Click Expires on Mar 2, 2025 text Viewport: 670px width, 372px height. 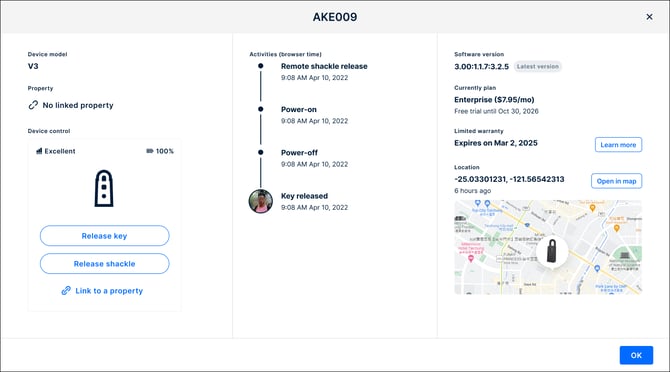pyautogui.click(x=496, y=143)
